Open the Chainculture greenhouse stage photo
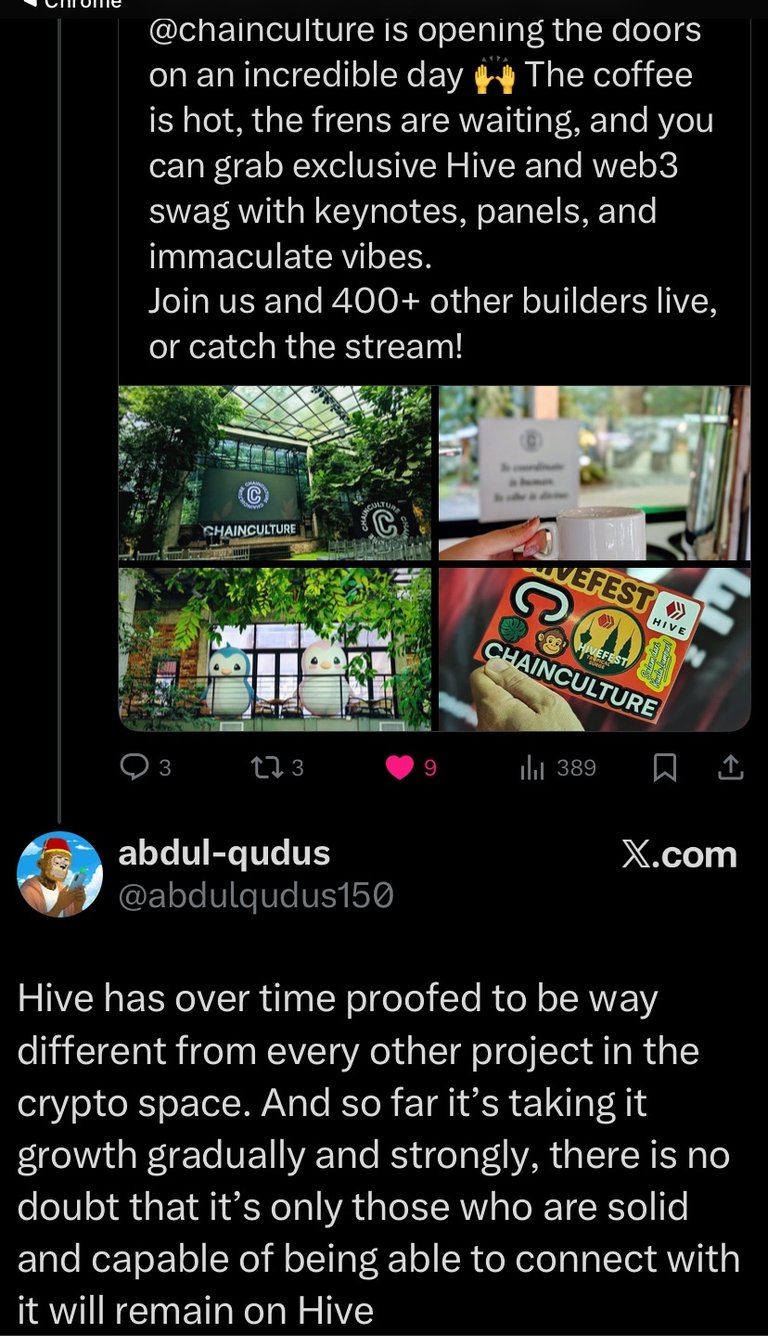The height and width of the screenshot is (1336, 768). pyautogui.click(x=276, y=472)
